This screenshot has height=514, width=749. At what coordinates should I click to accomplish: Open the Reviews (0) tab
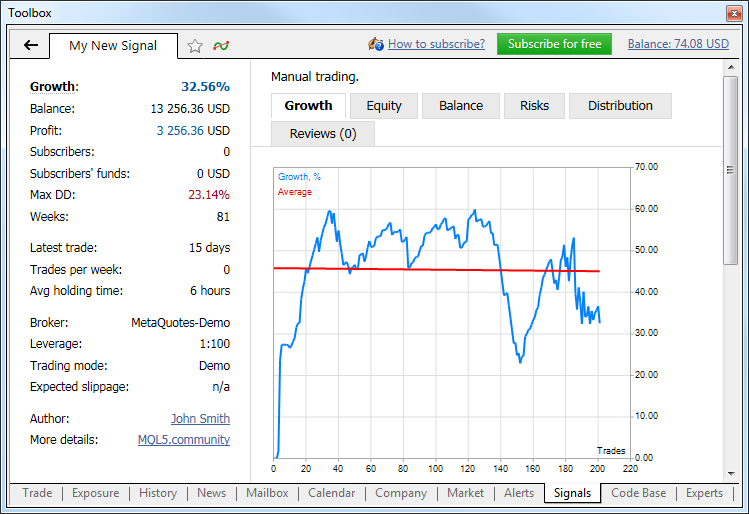click(x=322, y=134)
